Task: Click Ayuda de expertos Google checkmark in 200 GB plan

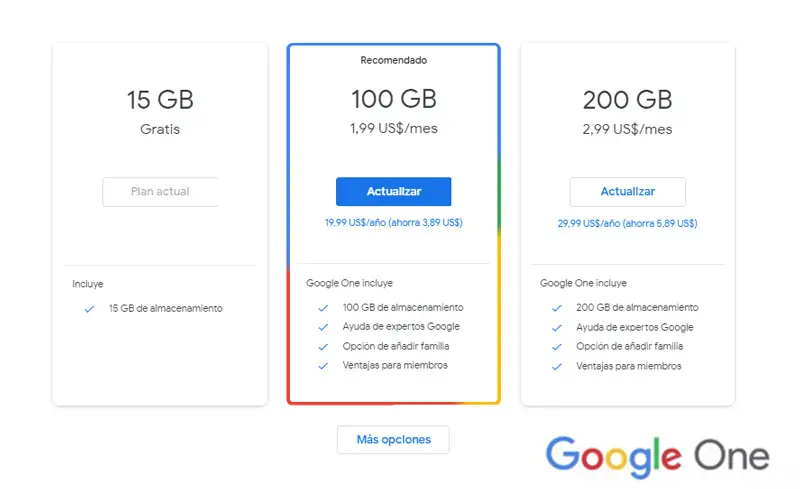Action: [557, 328]
